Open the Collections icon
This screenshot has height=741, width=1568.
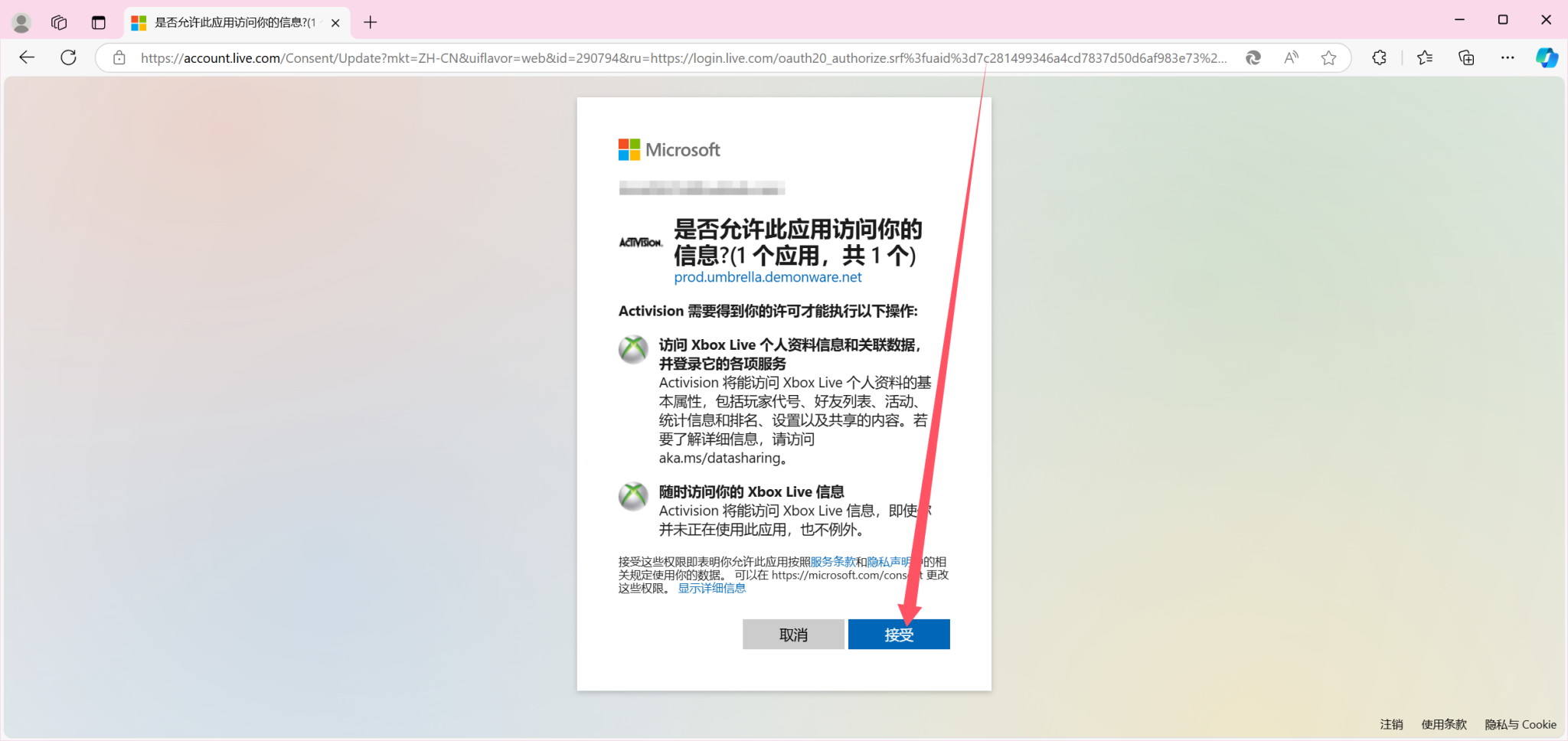(1465, 57)
